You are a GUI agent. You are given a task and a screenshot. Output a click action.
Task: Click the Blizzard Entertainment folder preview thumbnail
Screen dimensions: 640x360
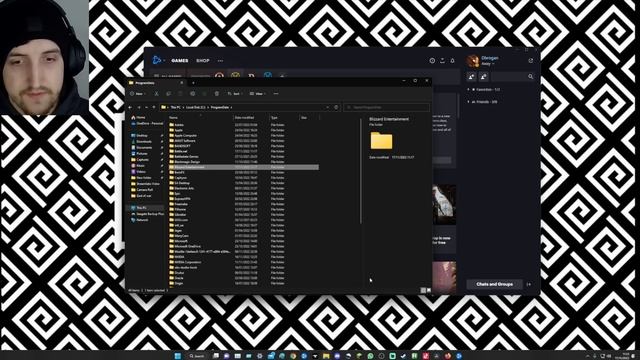click(381, 140)
